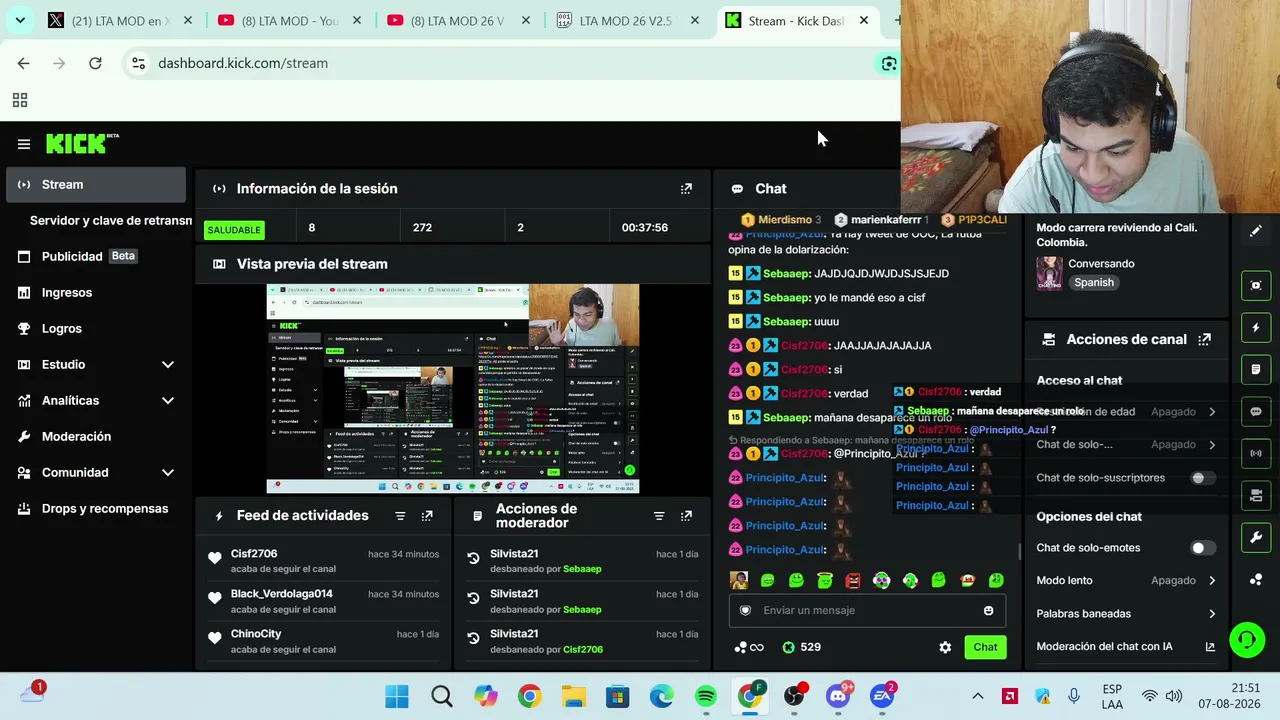
Task: Open File Explorer from the taskbar
Action: tap(574, 696)
